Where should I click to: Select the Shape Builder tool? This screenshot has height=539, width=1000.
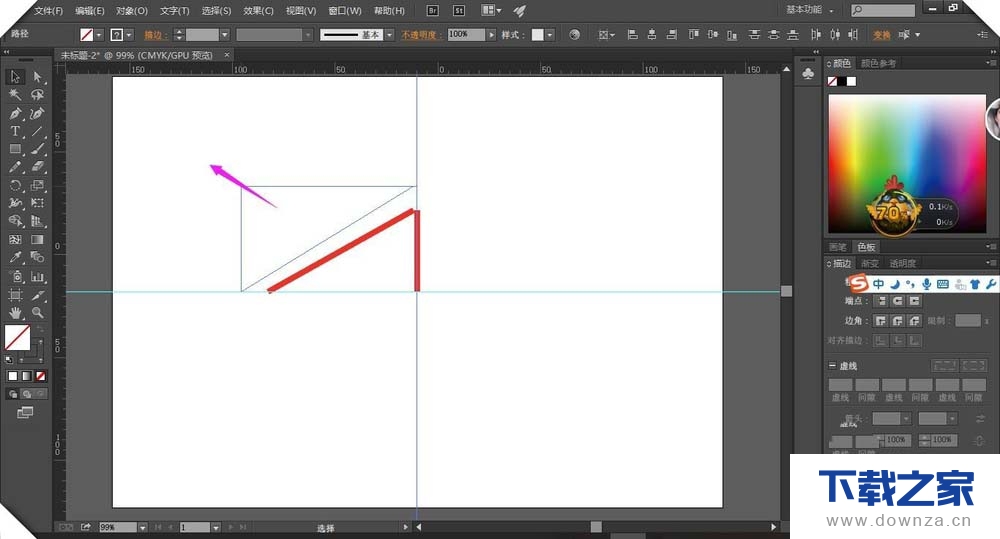[15, 221]
